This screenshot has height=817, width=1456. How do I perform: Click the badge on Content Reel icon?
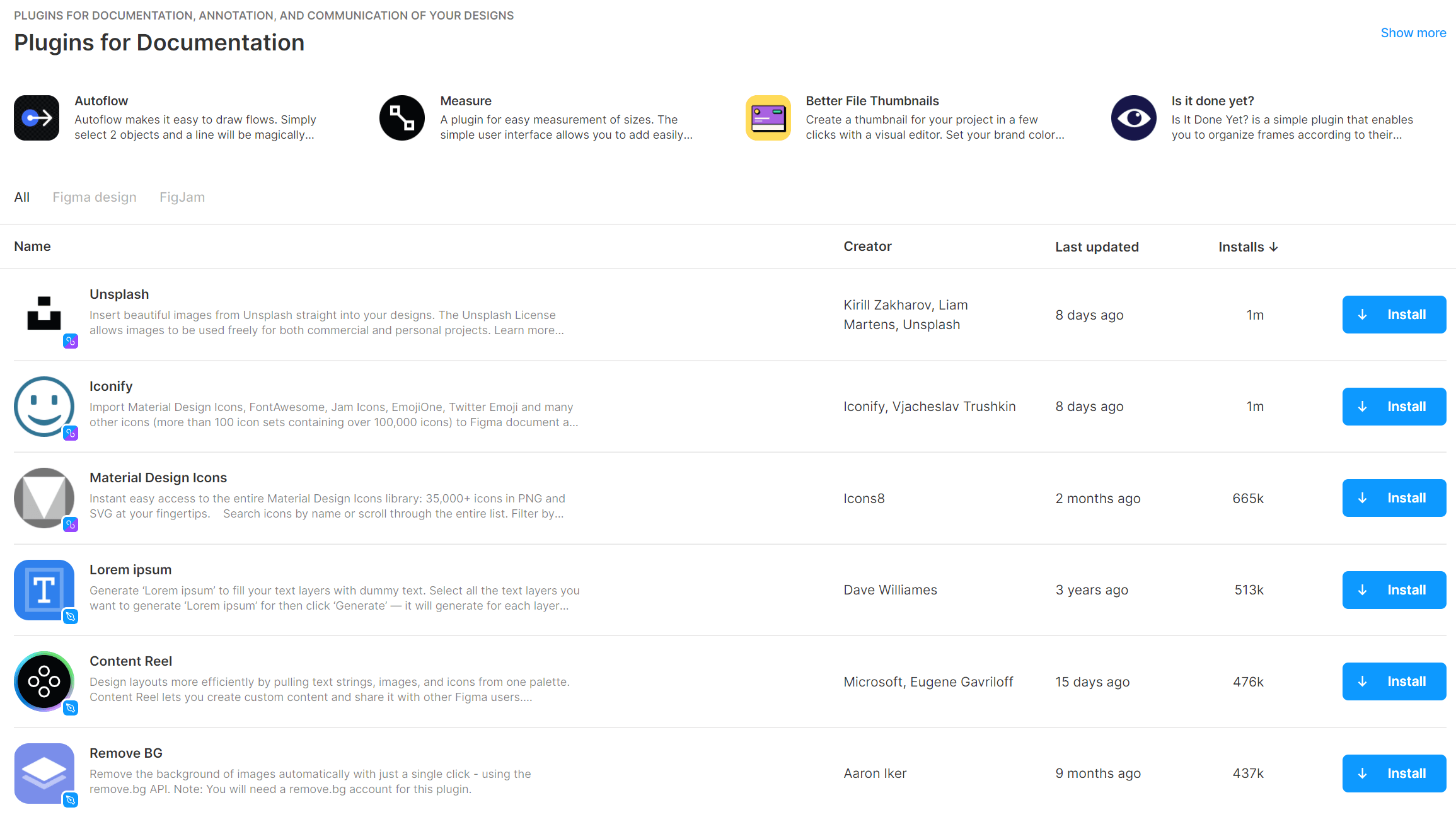71,708
